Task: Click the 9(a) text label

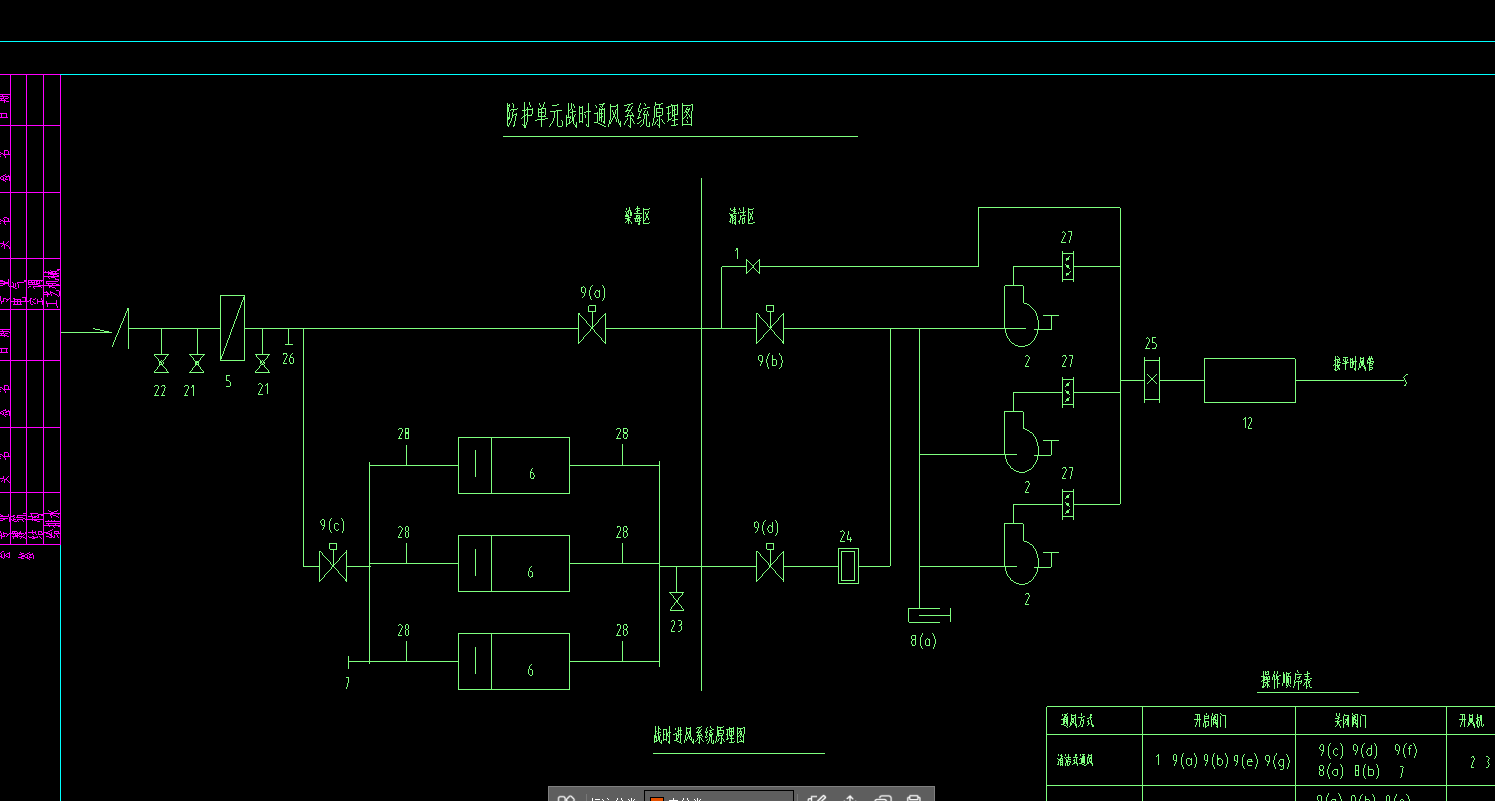Action: point(593,293)
